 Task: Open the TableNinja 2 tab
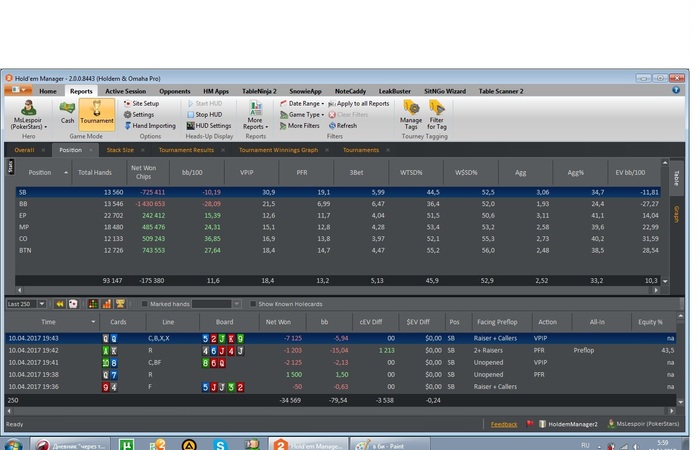coord(259,91)
